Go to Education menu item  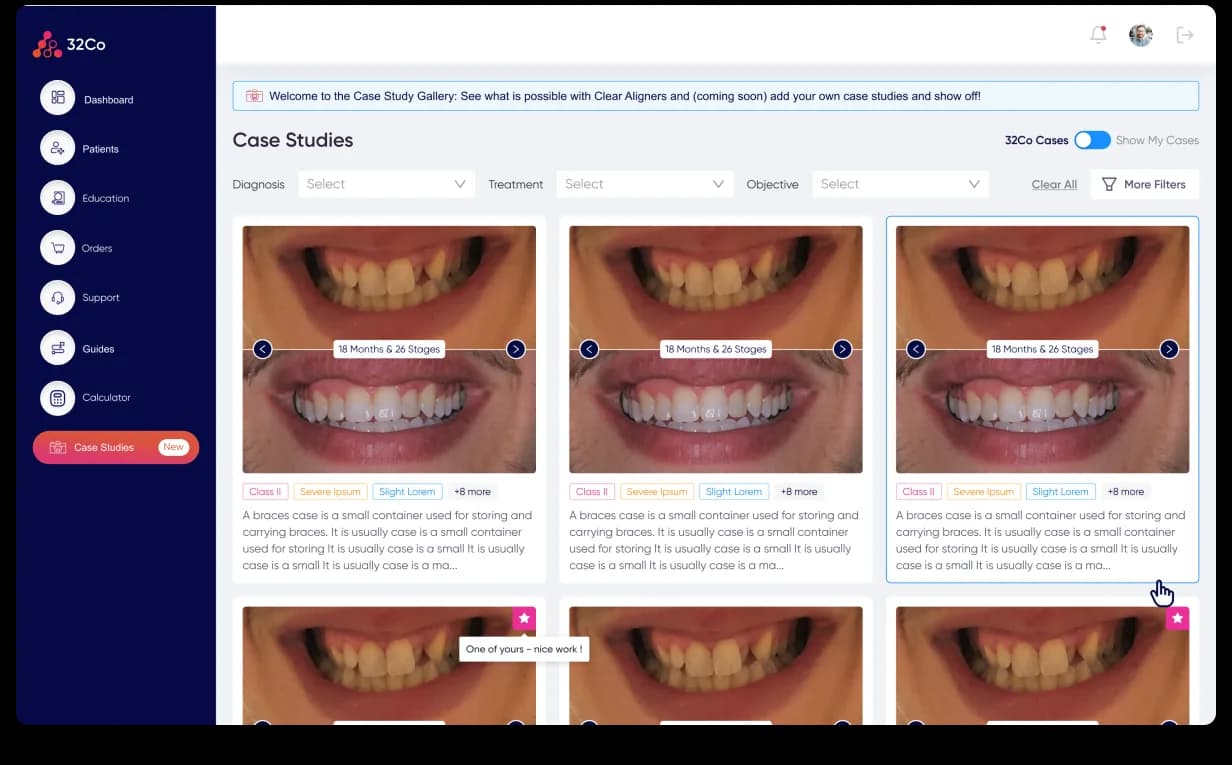(x=106, y=198)
